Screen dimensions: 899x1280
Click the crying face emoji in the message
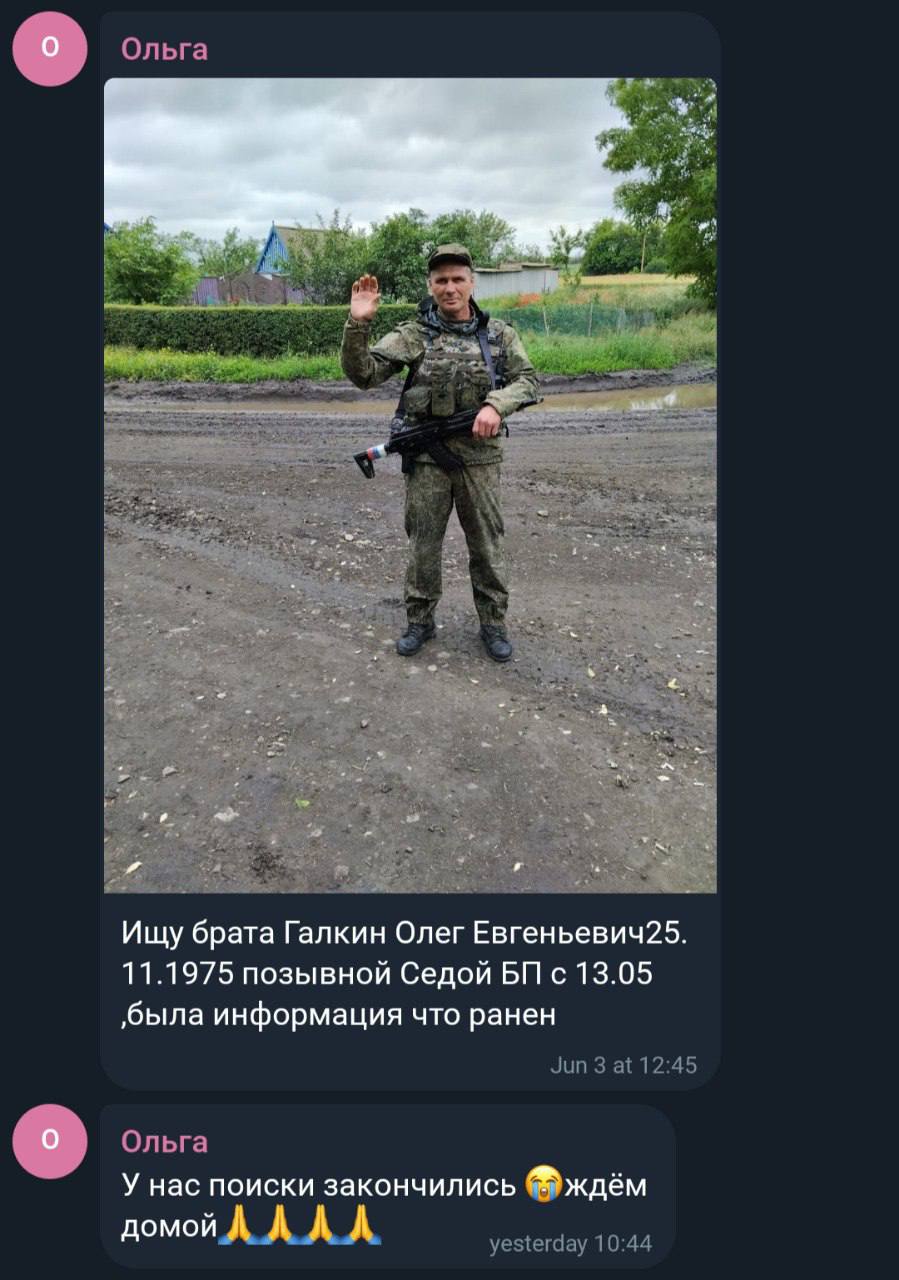542,1185
